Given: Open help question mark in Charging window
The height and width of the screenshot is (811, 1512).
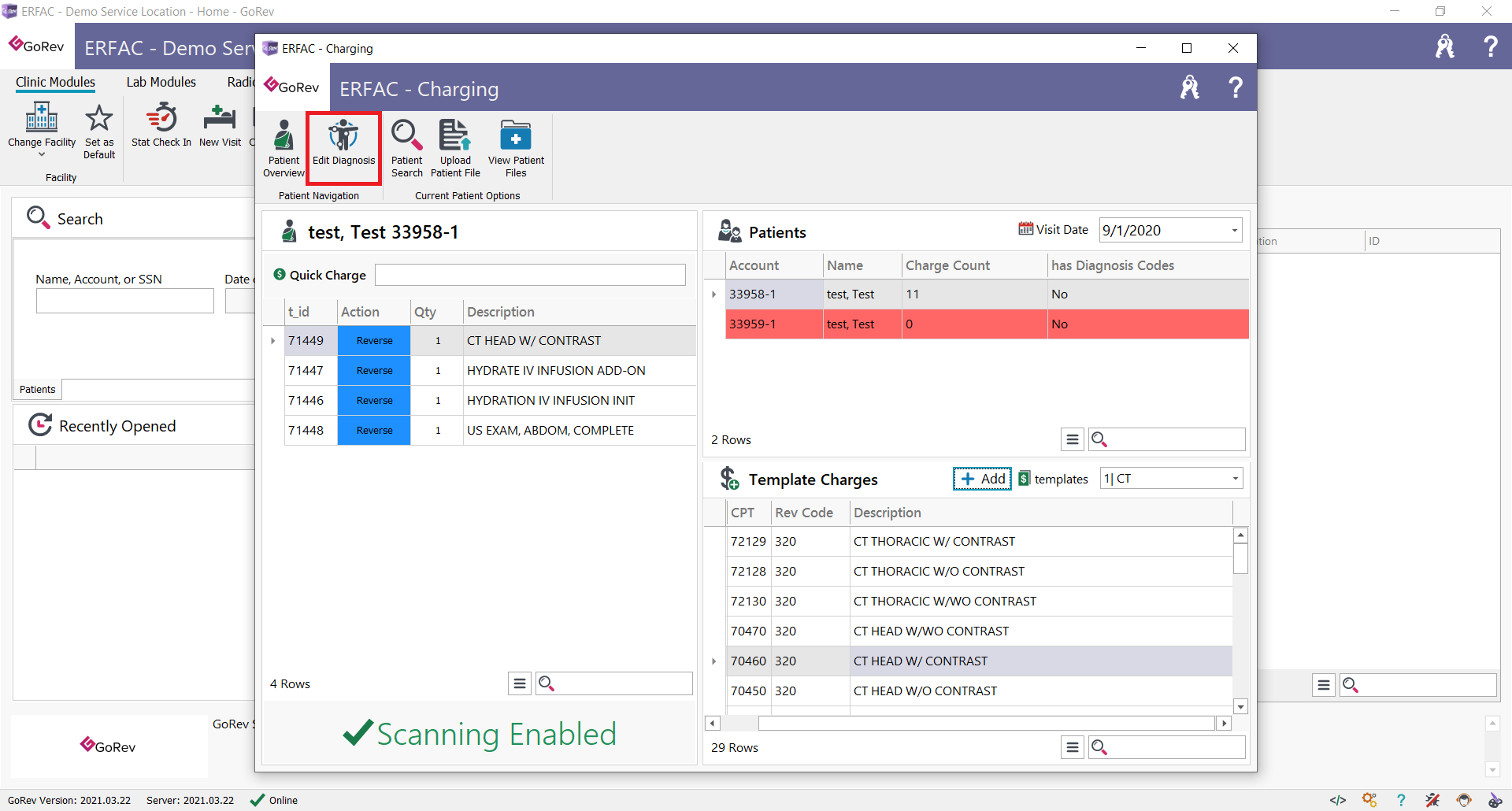Looking at the screenshot, I should [x=1236, y=87].
